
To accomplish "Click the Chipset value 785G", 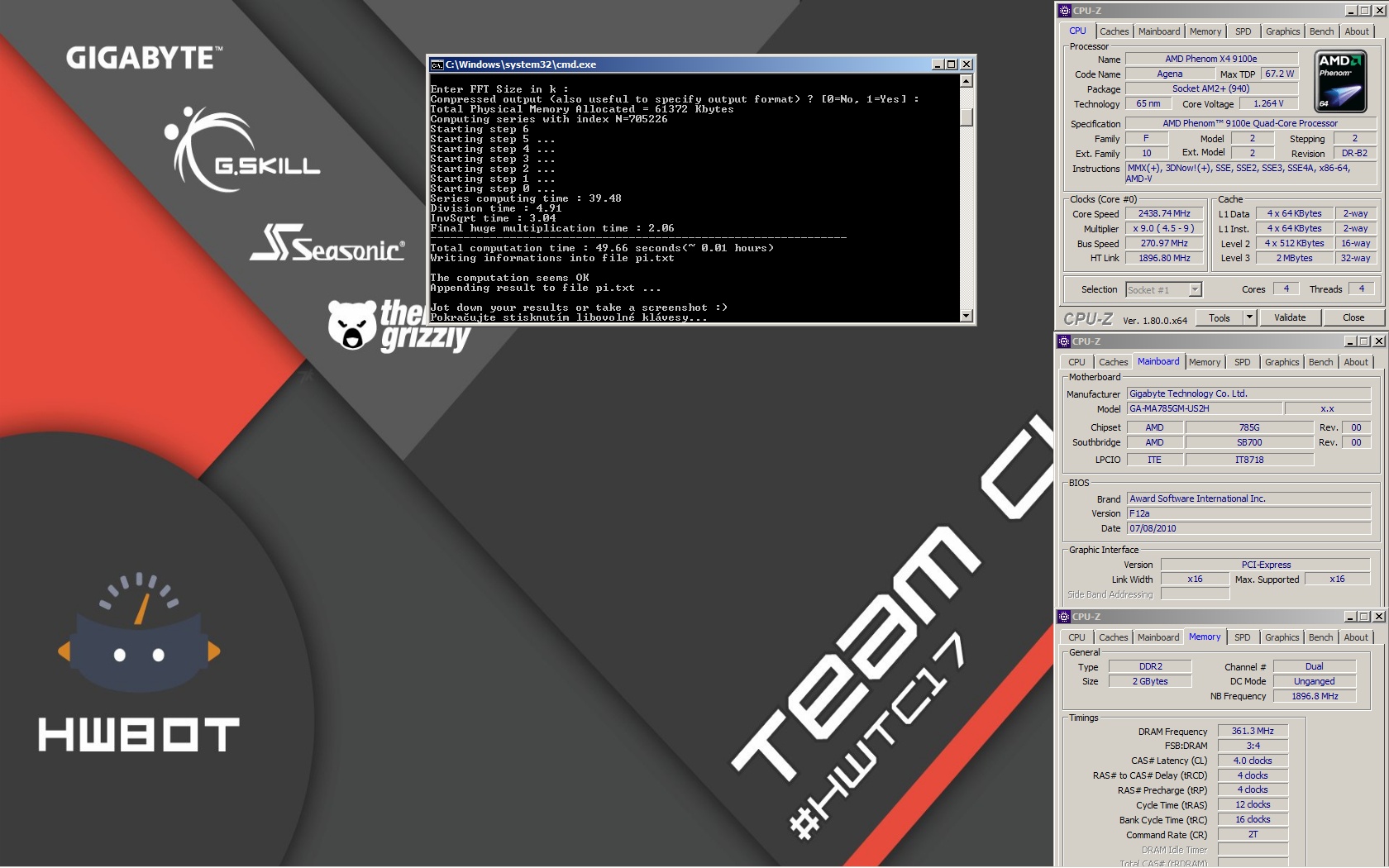I will tap(1249, 427).
